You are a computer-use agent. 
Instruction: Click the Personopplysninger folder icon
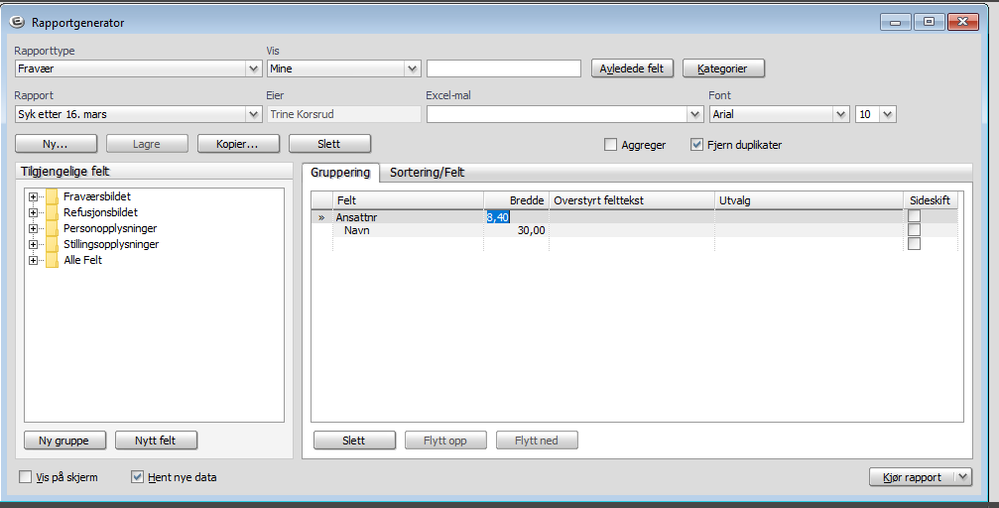[x=52, y=229]
